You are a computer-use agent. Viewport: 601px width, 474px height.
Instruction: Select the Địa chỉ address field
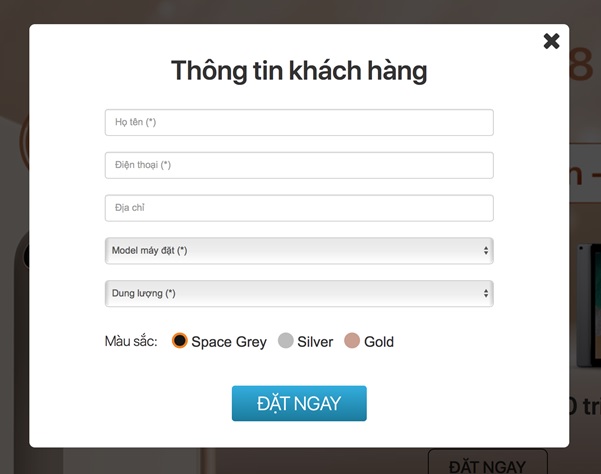coord(299,208)
